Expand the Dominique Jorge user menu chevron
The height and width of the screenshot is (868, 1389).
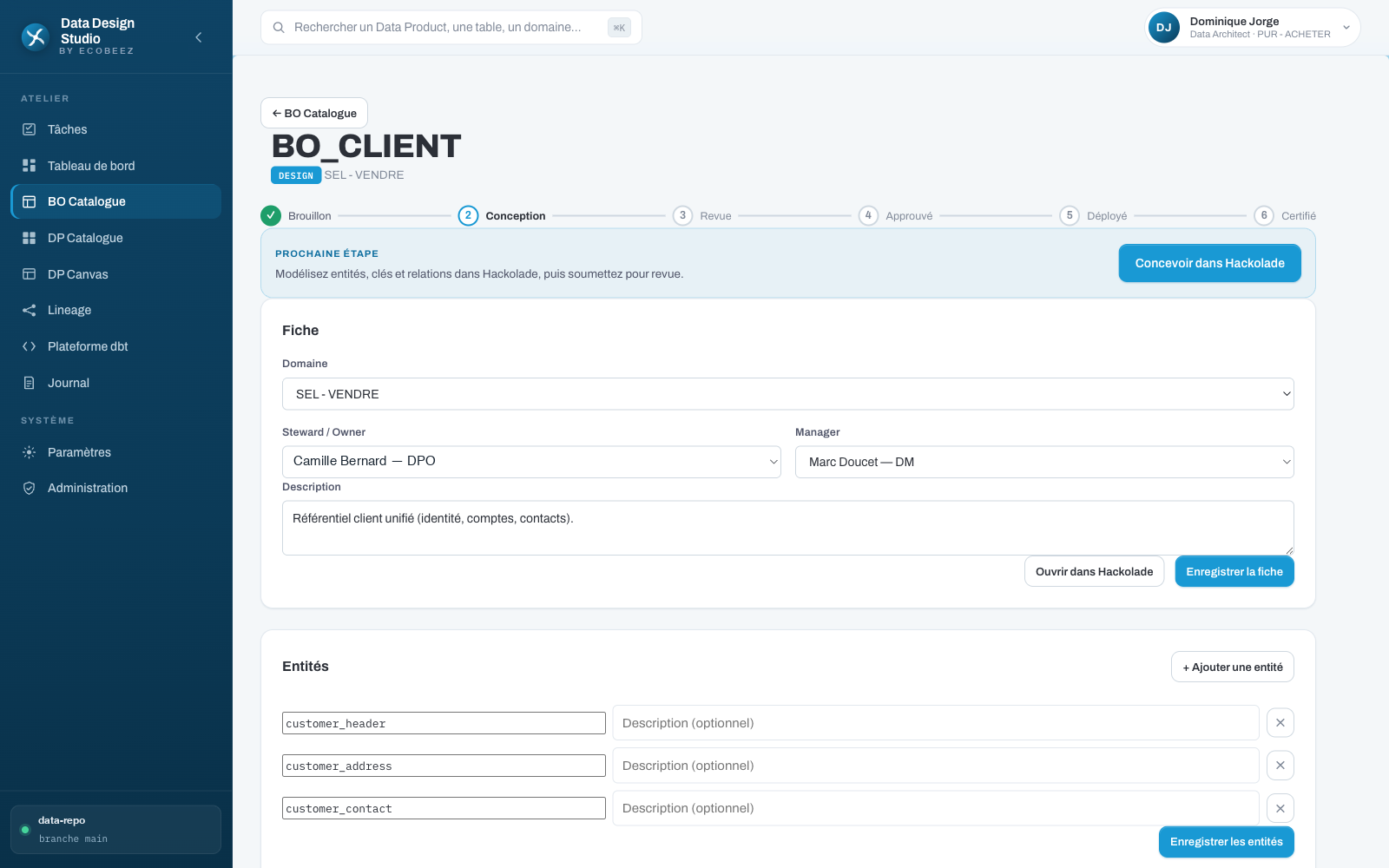point(1346,28)
